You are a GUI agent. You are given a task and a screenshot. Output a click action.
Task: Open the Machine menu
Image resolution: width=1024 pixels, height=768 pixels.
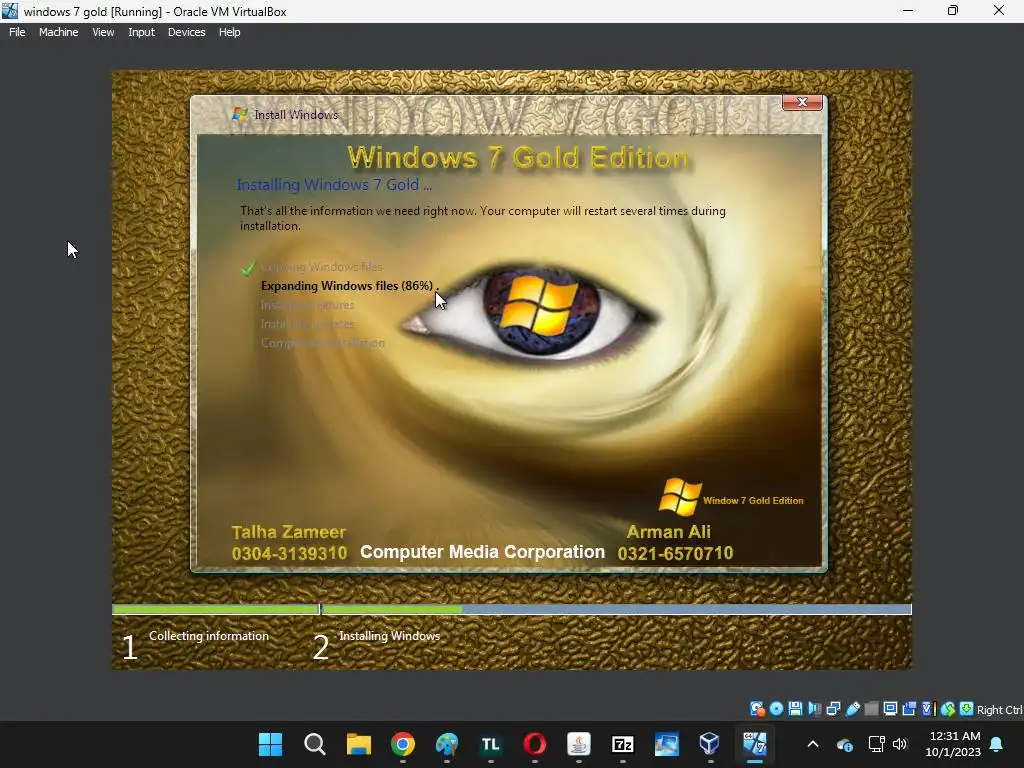pos(58,32)
